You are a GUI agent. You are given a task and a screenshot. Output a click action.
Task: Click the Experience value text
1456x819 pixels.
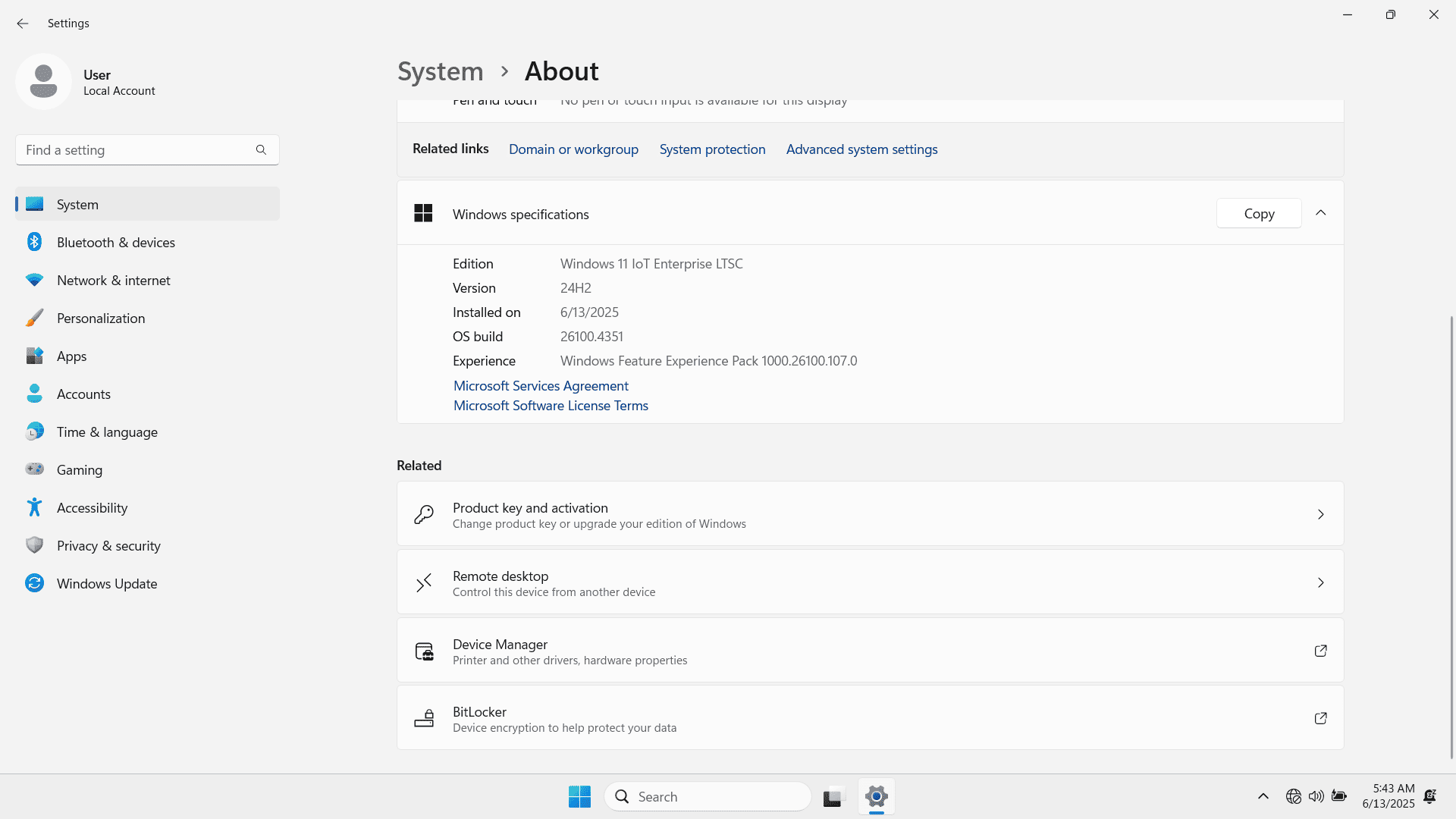pyautogui.click(x=708, y=361)
